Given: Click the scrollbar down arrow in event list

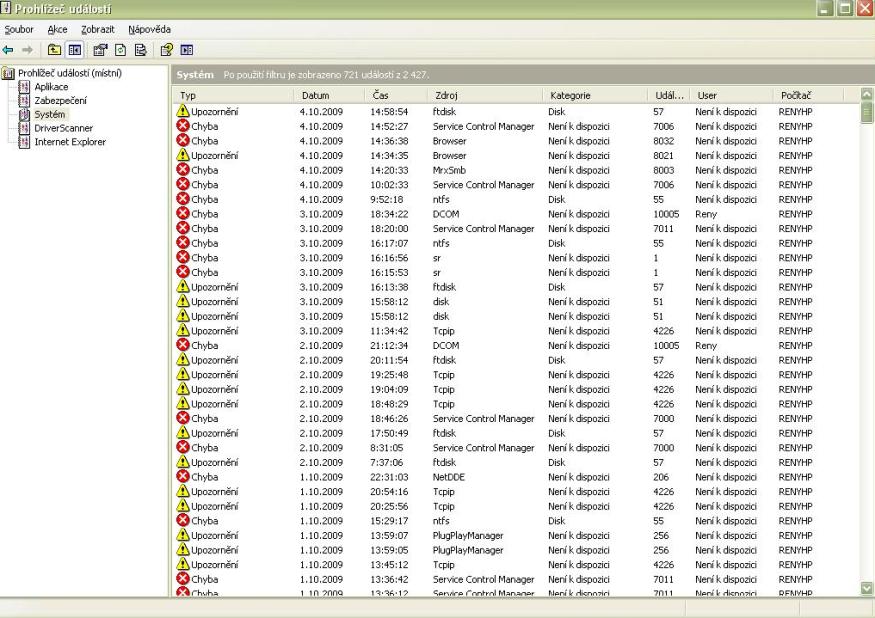Looking at the screenshot, I should 866,588.
